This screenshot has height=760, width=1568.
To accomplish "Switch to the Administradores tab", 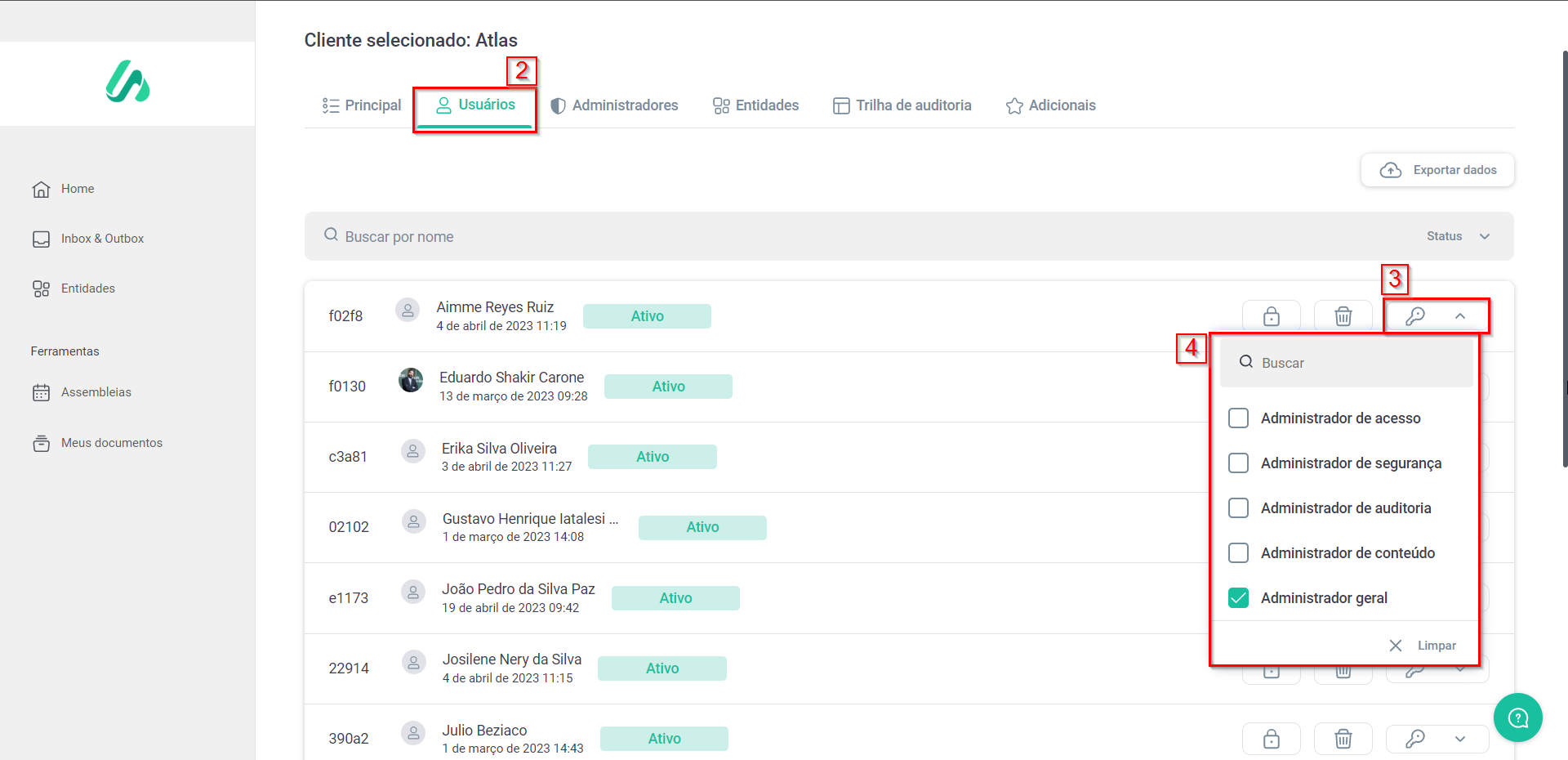I will (614, 105).
